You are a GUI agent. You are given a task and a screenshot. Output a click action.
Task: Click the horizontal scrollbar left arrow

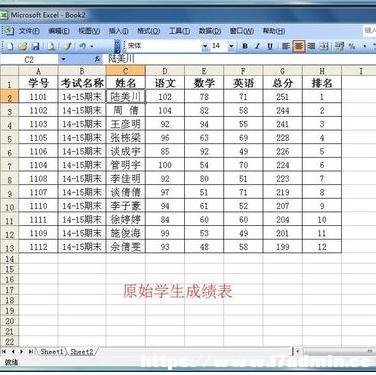point(298,352)
